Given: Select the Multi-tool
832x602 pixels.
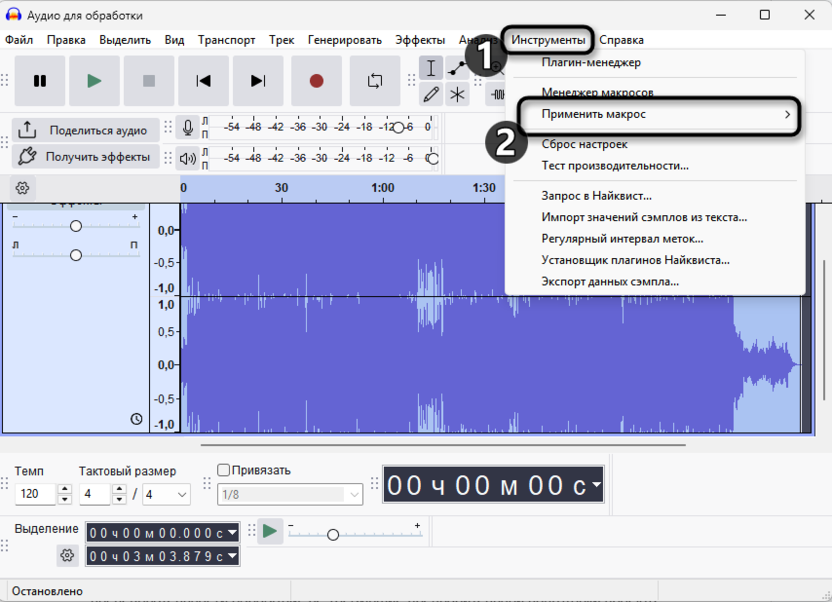Looking at the screenshot, I should pos(456,95).
